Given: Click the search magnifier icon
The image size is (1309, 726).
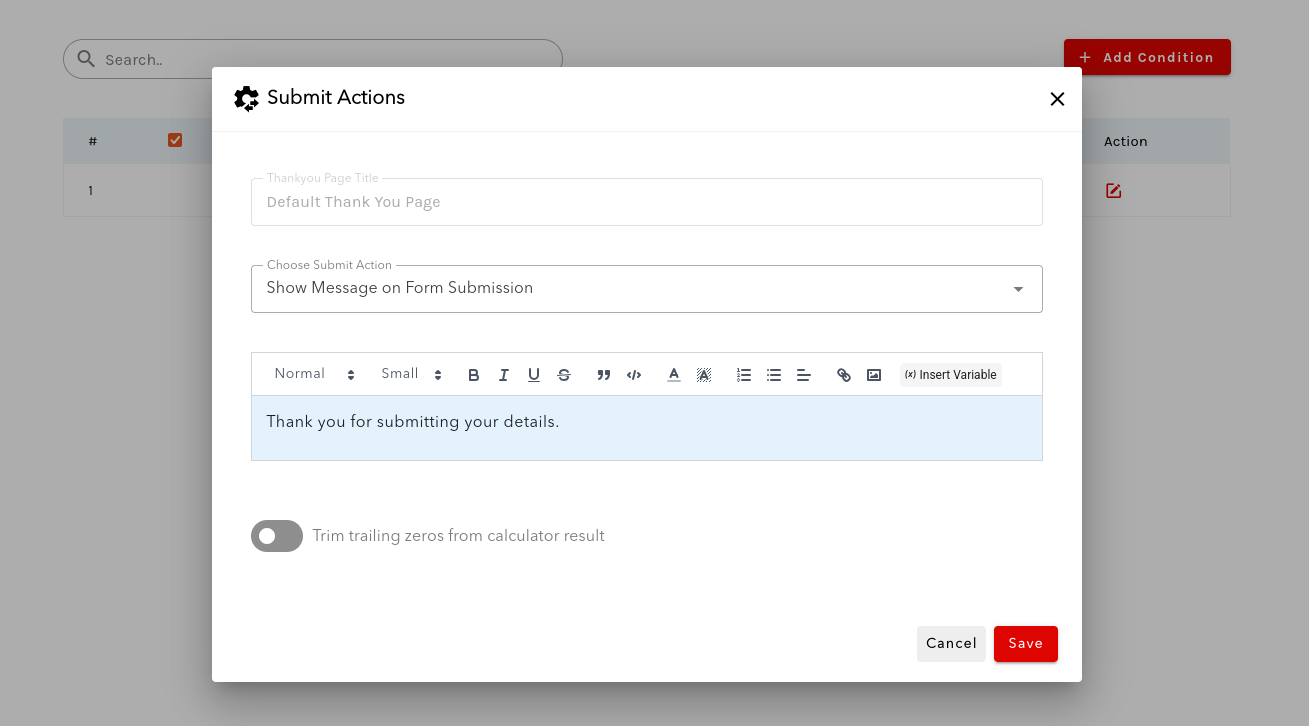Looking at the screenshot, I should pyautogui.click(x=86, y=58).
